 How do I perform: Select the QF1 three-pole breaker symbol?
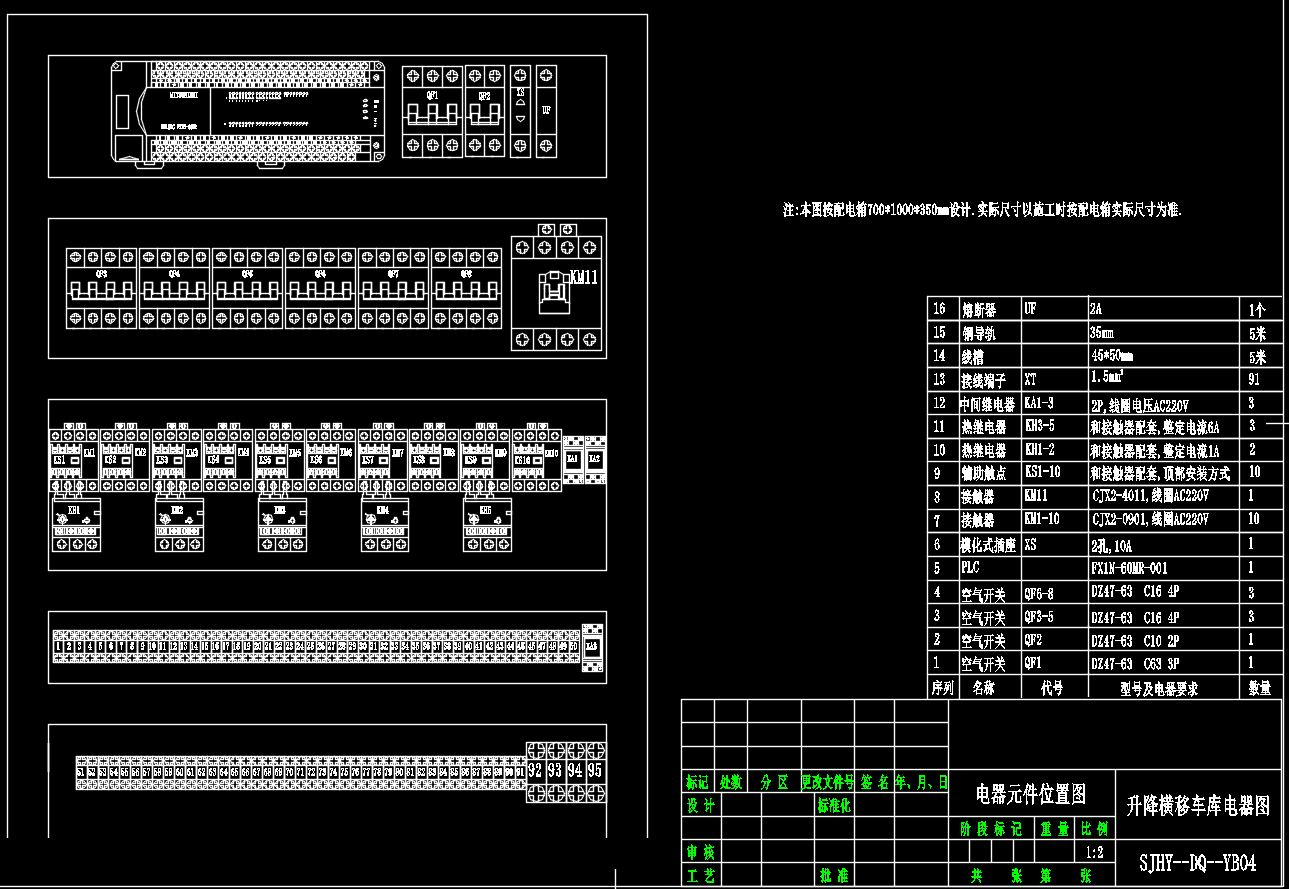(431, 111)
